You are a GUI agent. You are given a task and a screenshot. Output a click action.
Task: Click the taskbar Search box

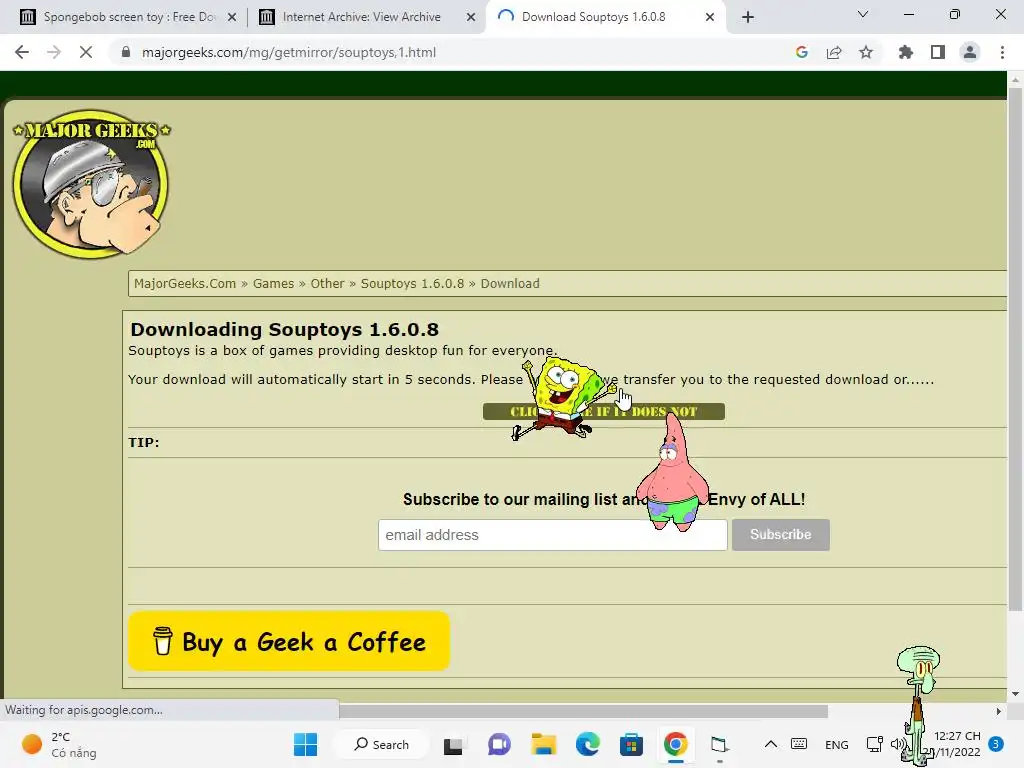[x=381, y=744]
